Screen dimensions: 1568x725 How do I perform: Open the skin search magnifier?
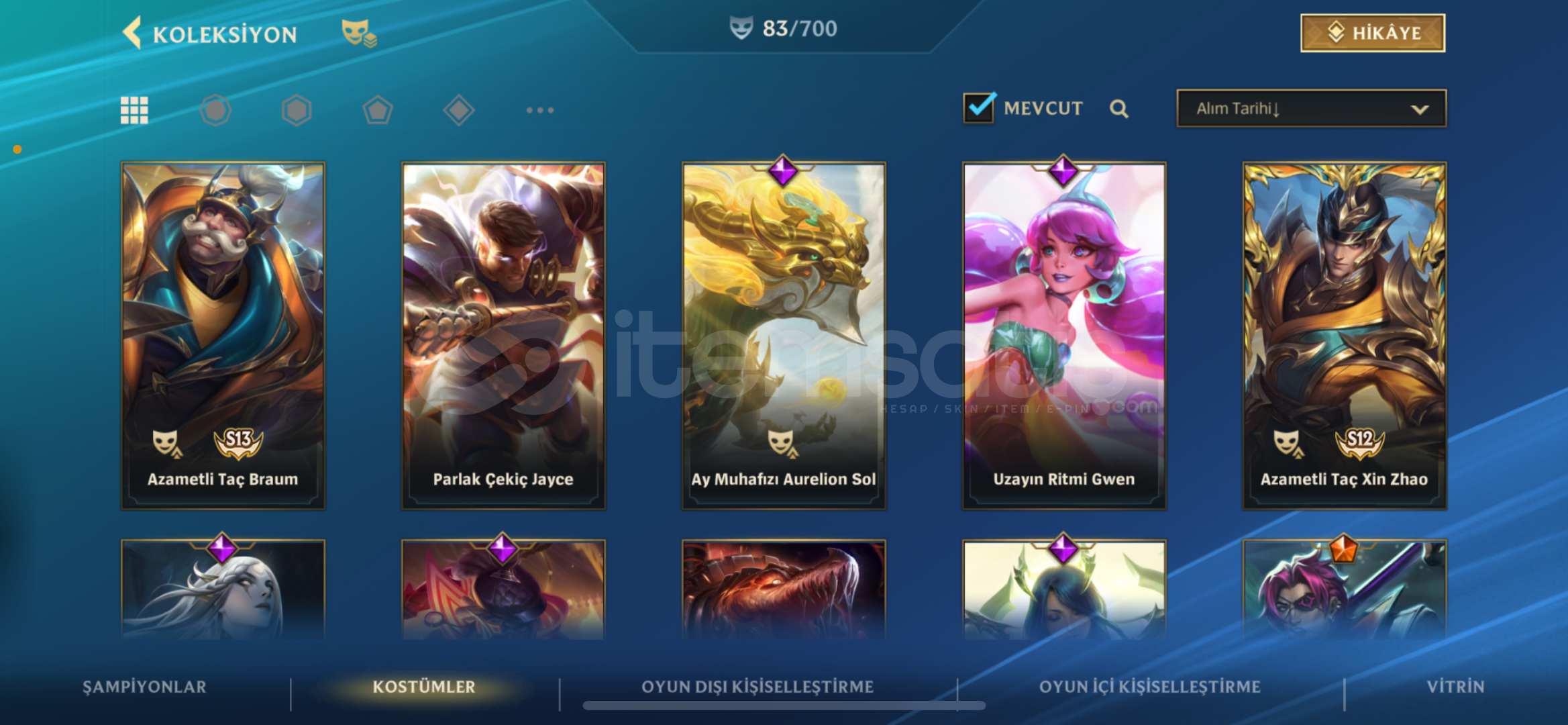click(1118, 109)
